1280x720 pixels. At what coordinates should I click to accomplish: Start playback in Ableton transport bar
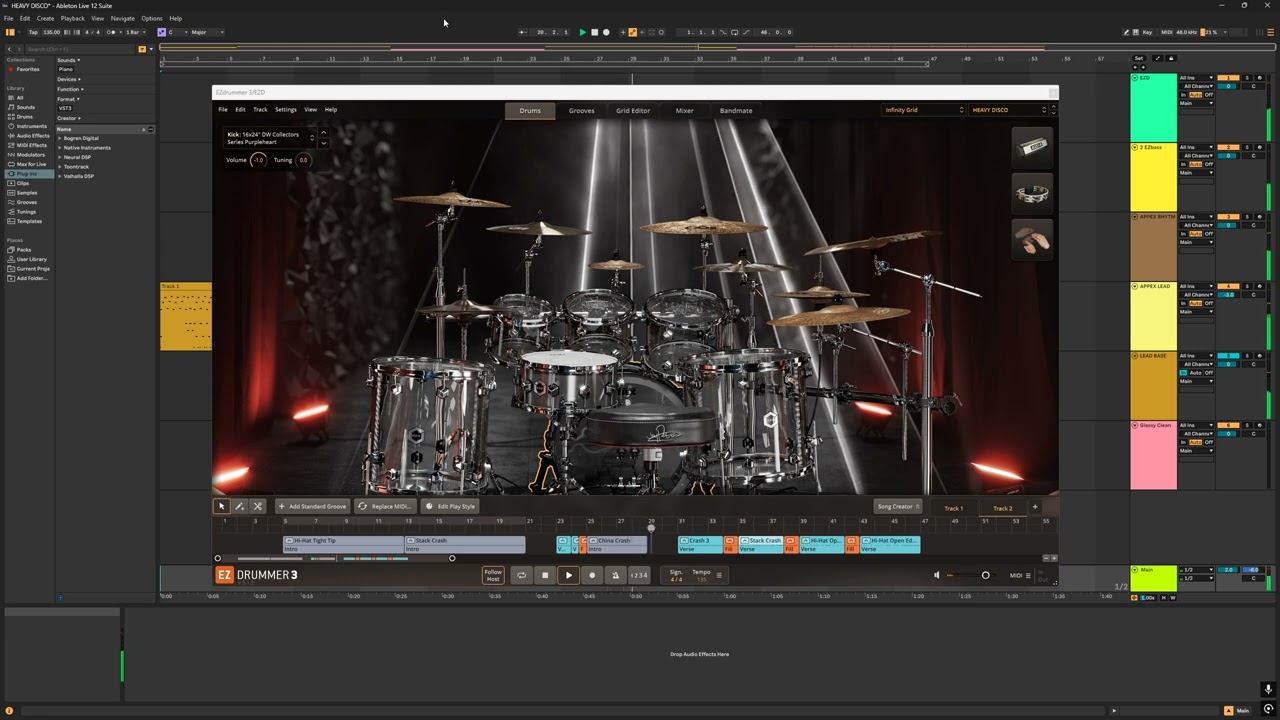[x=583, y=32]
